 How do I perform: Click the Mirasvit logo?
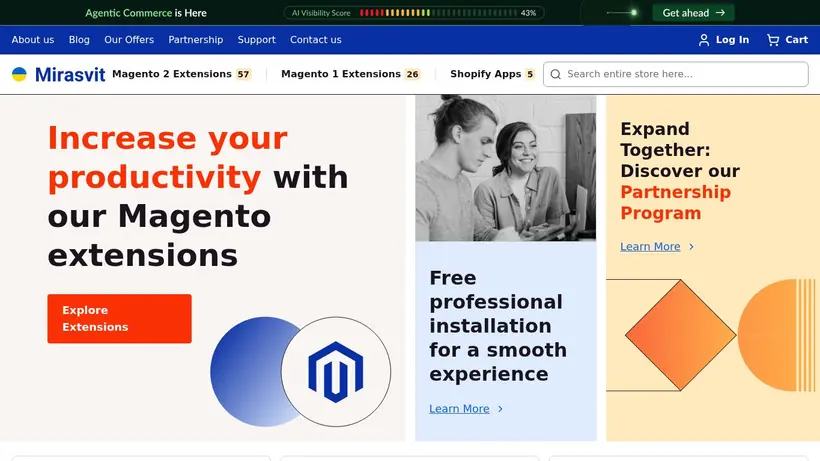click(x=58, y=74)
